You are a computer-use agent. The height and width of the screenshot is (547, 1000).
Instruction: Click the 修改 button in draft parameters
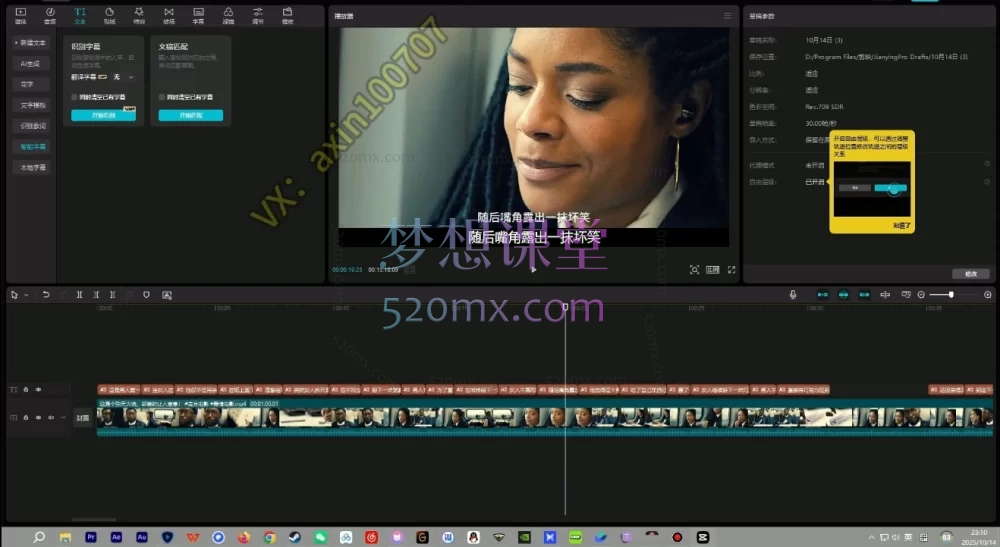pyautogui.click(x=970, y=273)
